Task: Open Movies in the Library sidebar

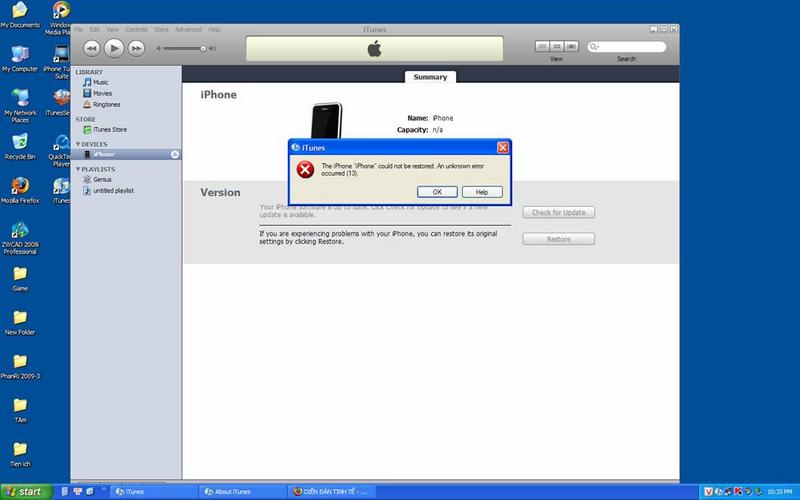Action: tap(102, 93)
